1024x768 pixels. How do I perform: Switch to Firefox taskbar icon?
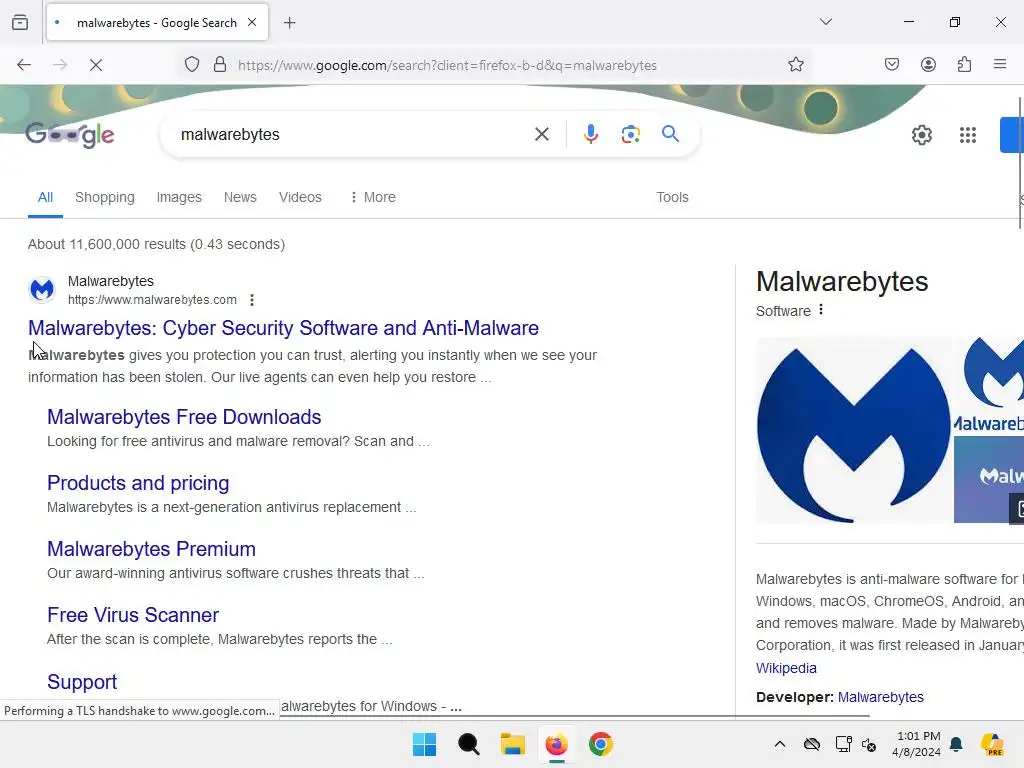(556, 744)
